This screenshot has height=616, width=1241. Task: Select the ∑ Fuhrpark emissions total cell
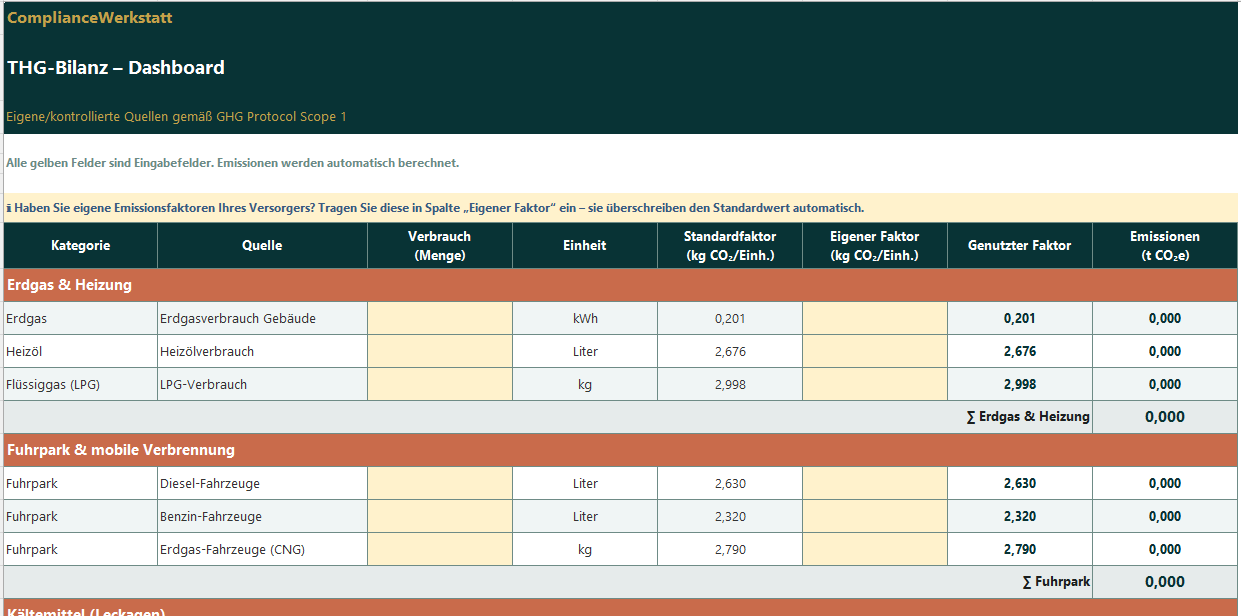1164,582
